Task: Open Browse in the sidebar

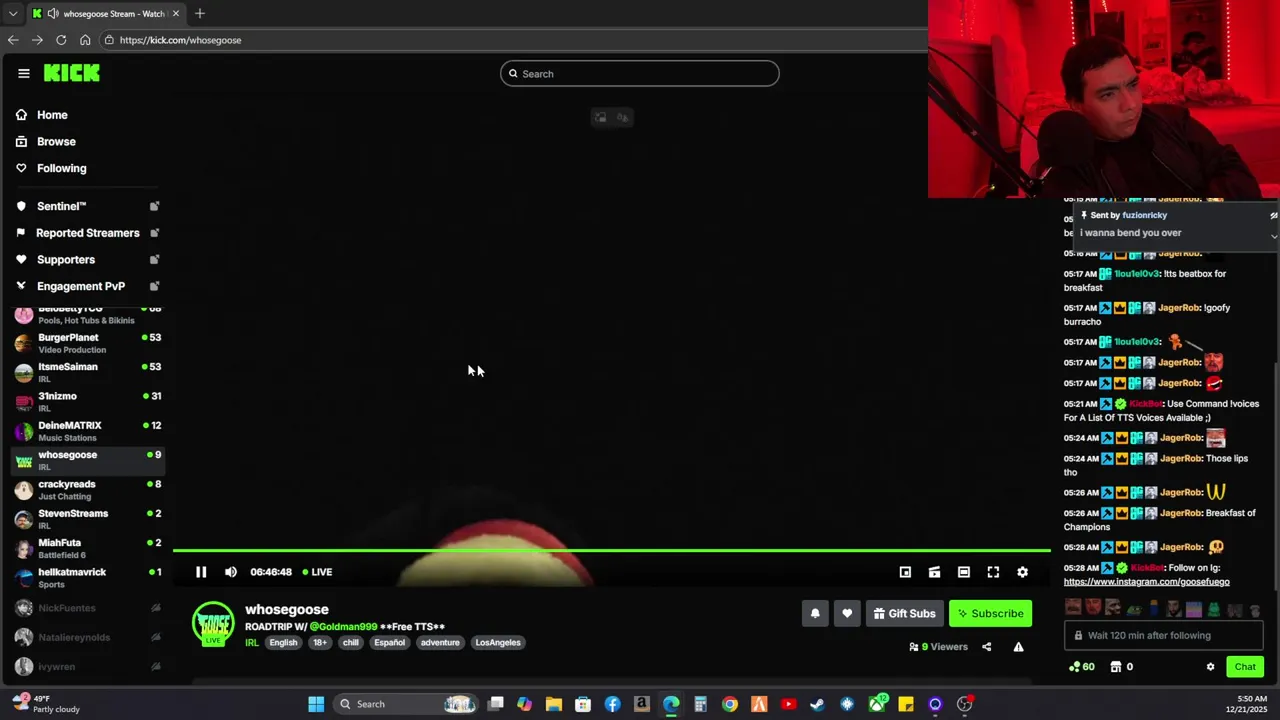Action: coord(56,142)
